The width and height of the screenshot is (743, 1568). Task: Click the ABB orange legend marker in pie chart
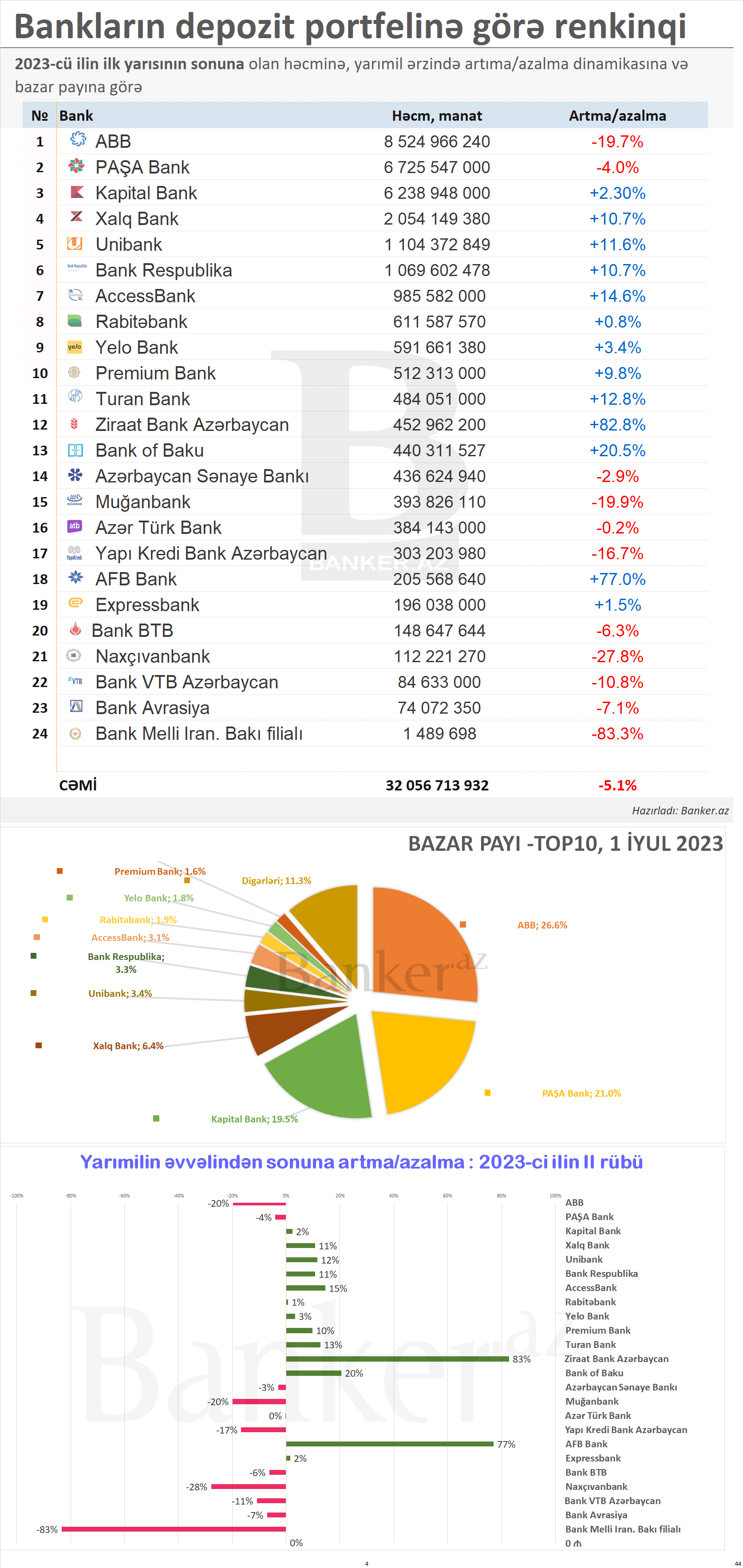pos(463,924)
